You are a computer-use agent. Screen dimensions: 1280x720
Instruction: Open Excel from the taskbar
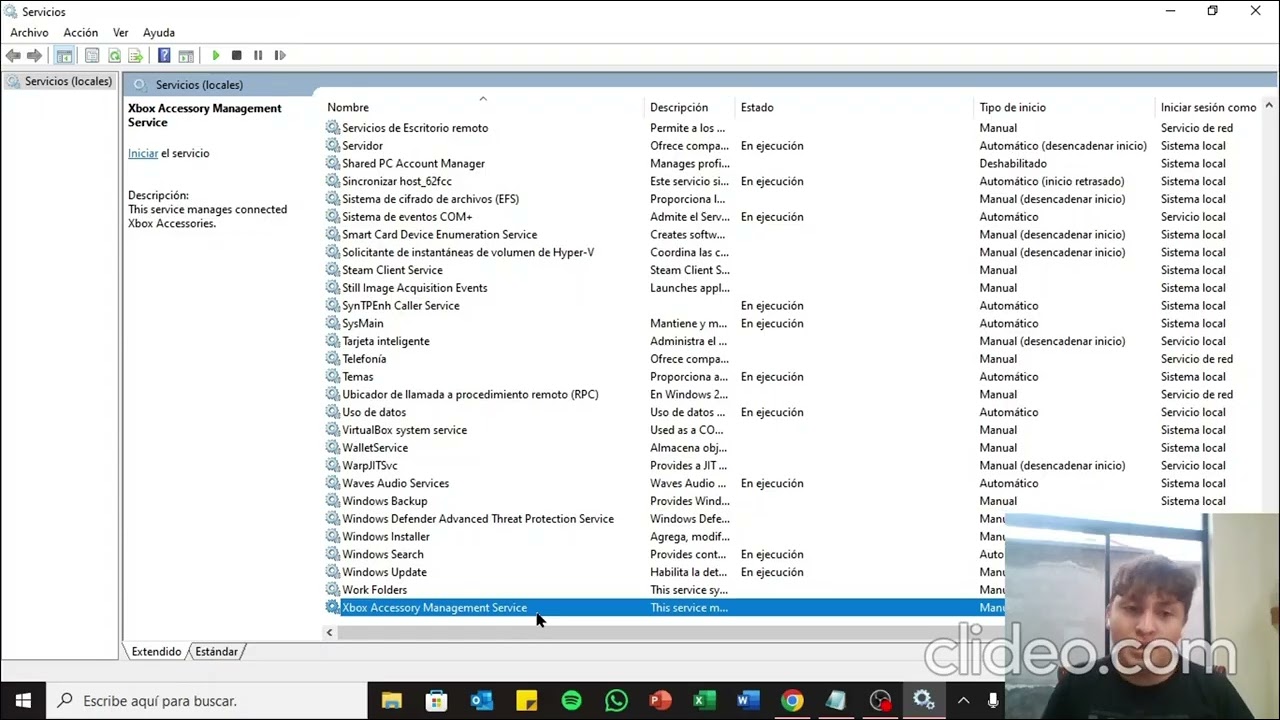point(704,701)
